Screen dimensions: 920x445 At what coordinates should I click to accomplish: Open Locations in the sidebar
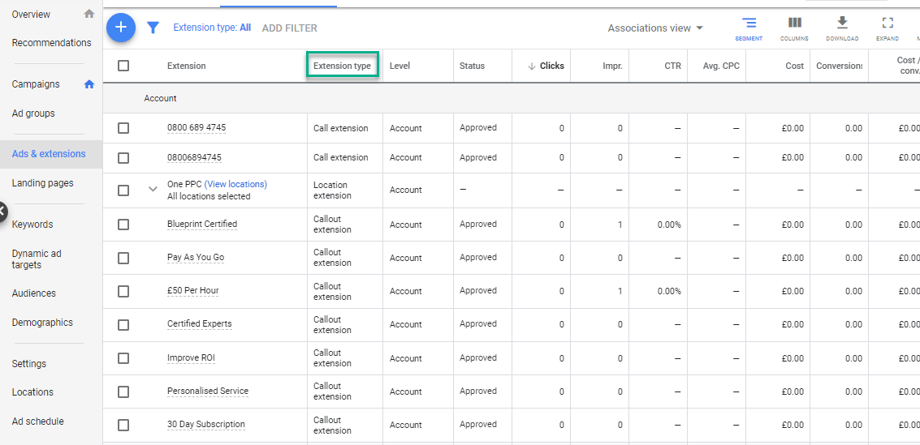pyautogui.click(x=32, y=392)
